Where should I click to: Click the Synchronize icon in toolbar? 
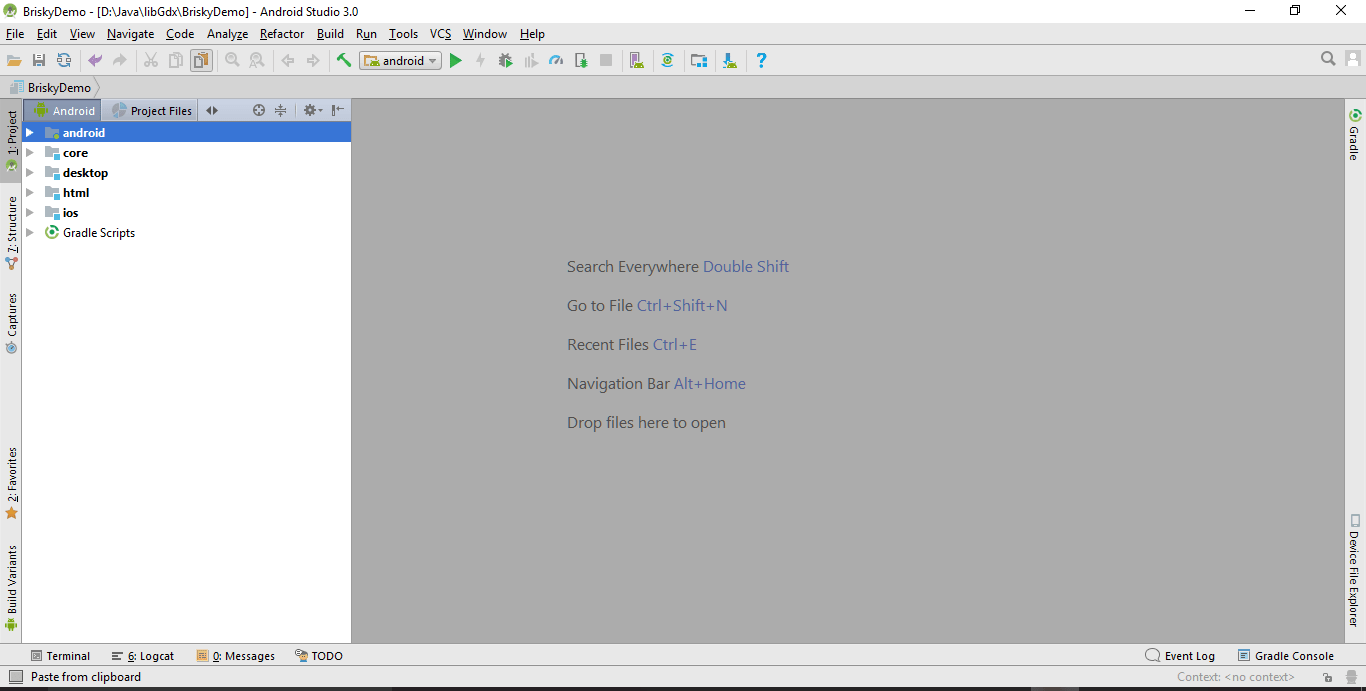click(64, 61)
